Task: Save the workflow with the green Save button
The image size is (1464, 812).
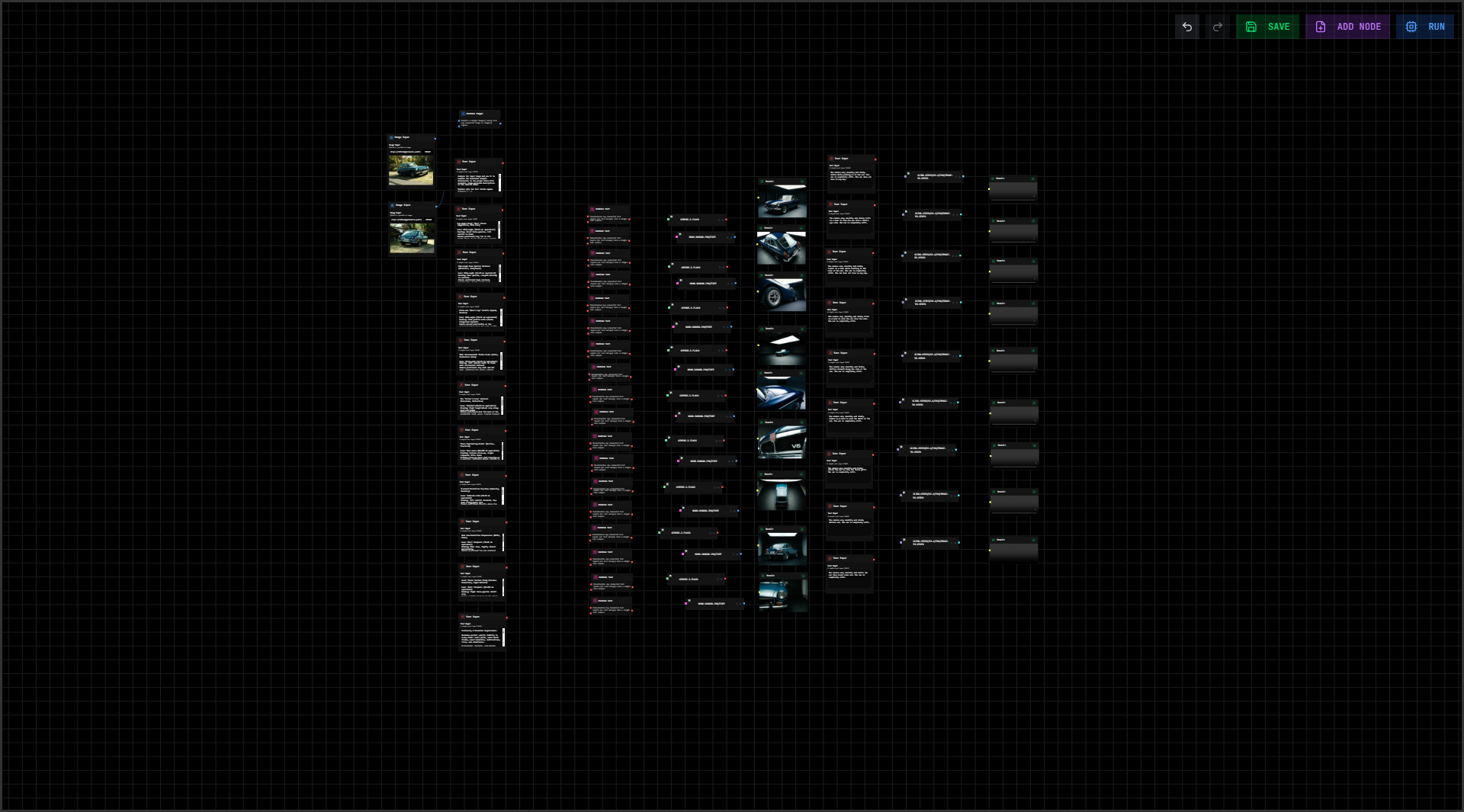Action: (1267, 27)
